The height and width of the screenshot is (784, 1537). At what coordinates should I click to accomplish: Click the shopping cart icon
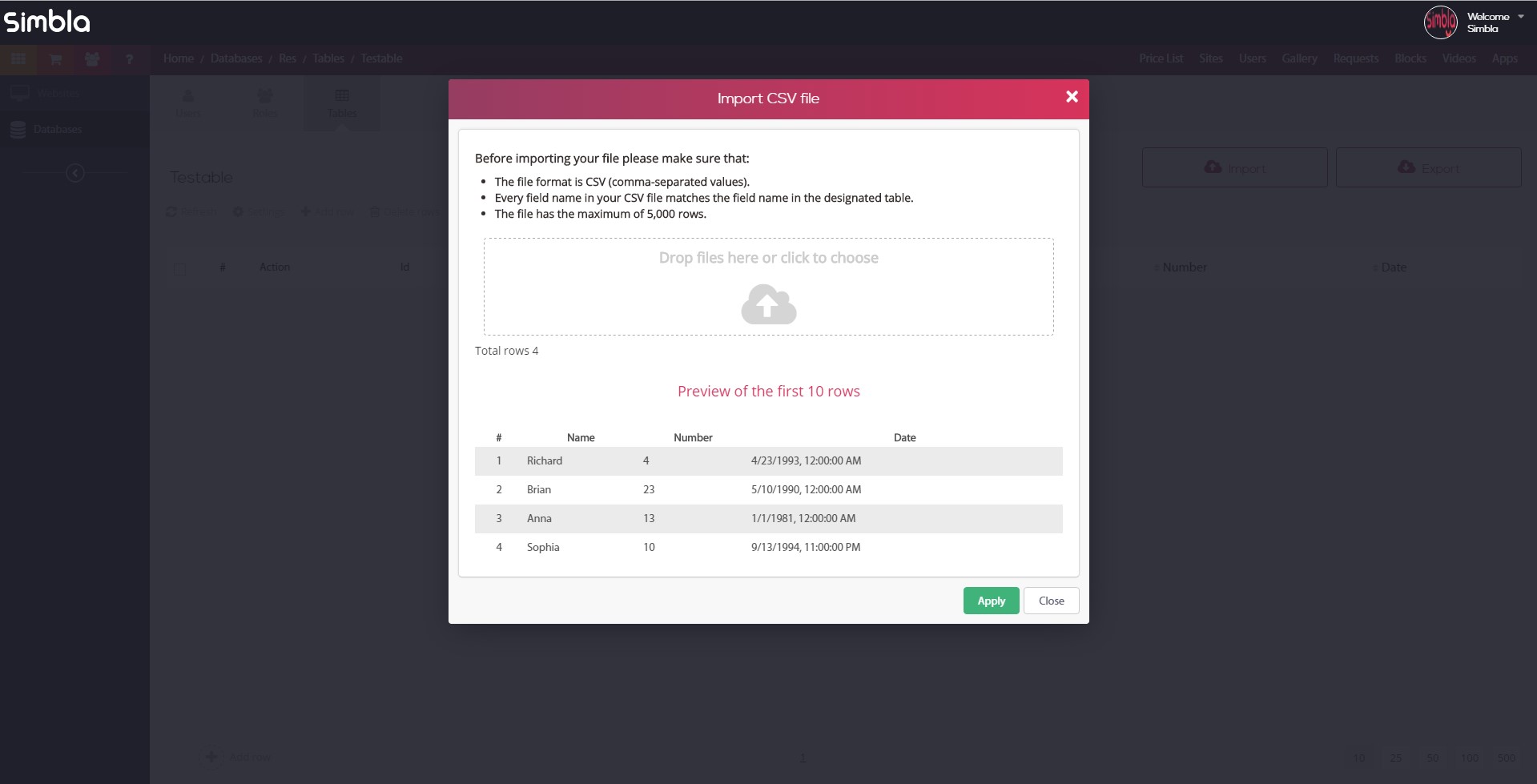55,58
